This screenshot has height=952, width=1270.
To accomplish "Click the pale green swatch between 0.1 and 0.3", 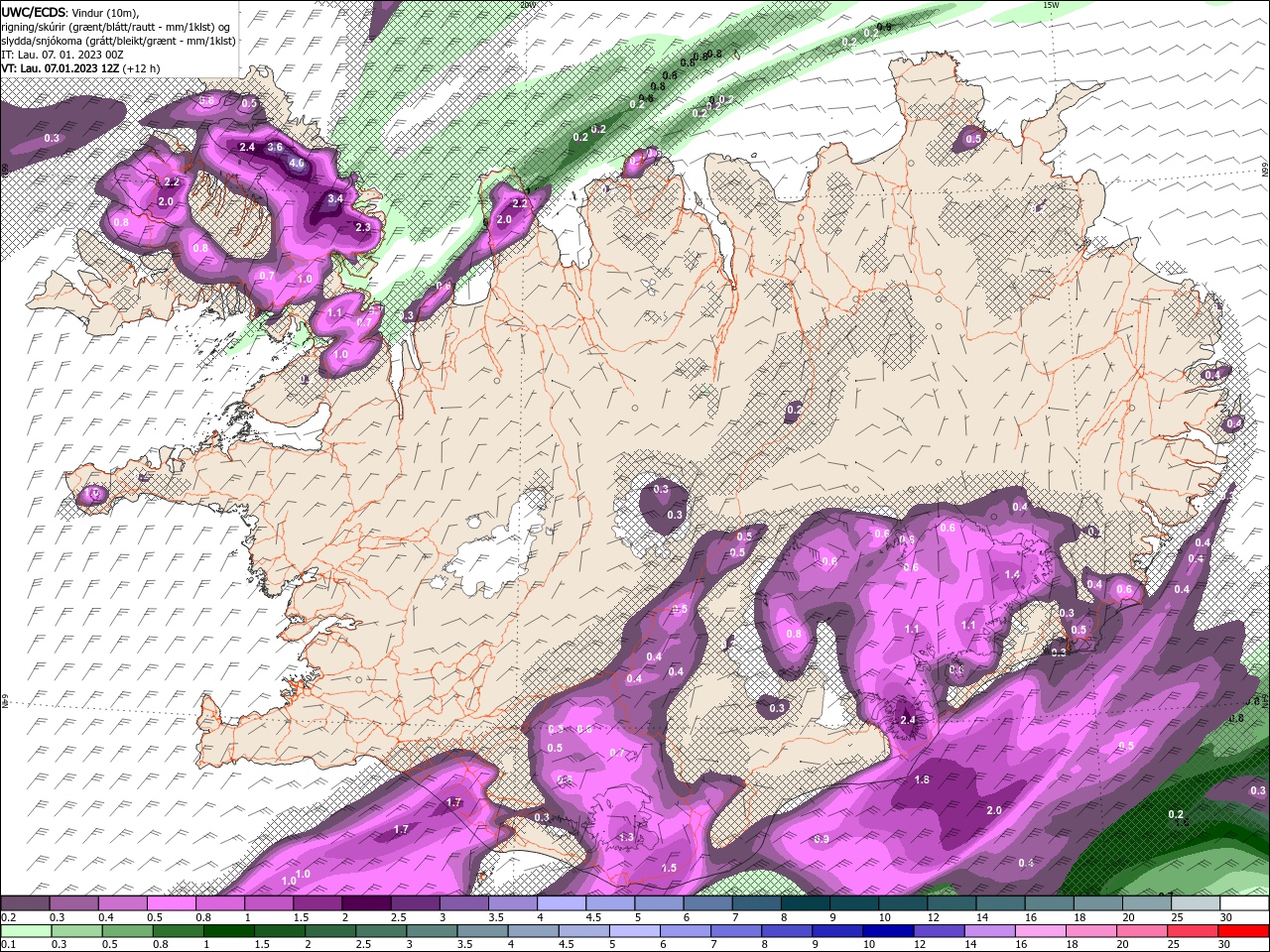I will tap(26, 931).
